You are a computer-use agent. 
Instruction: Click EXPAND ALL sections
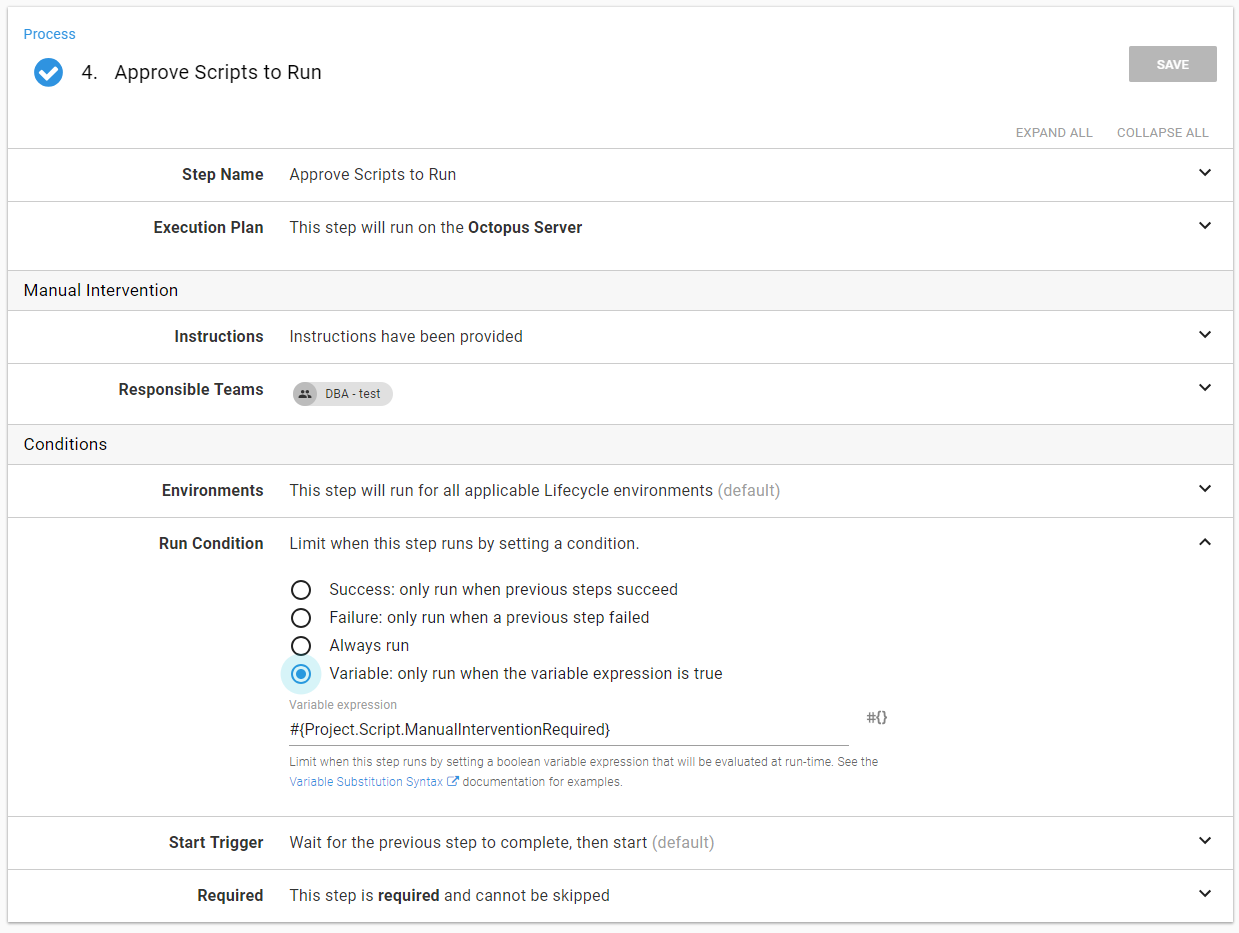pos(1054,132)
